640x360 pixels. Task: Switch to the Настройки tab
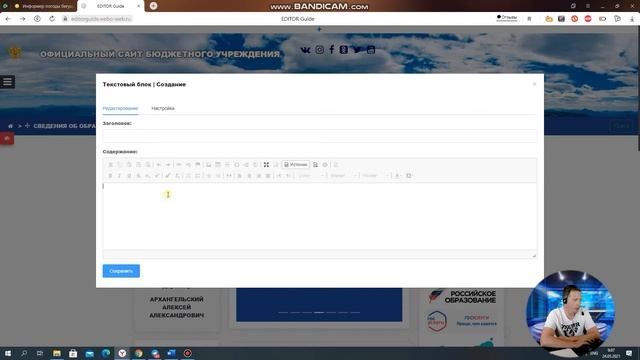(x=163, y=108)
